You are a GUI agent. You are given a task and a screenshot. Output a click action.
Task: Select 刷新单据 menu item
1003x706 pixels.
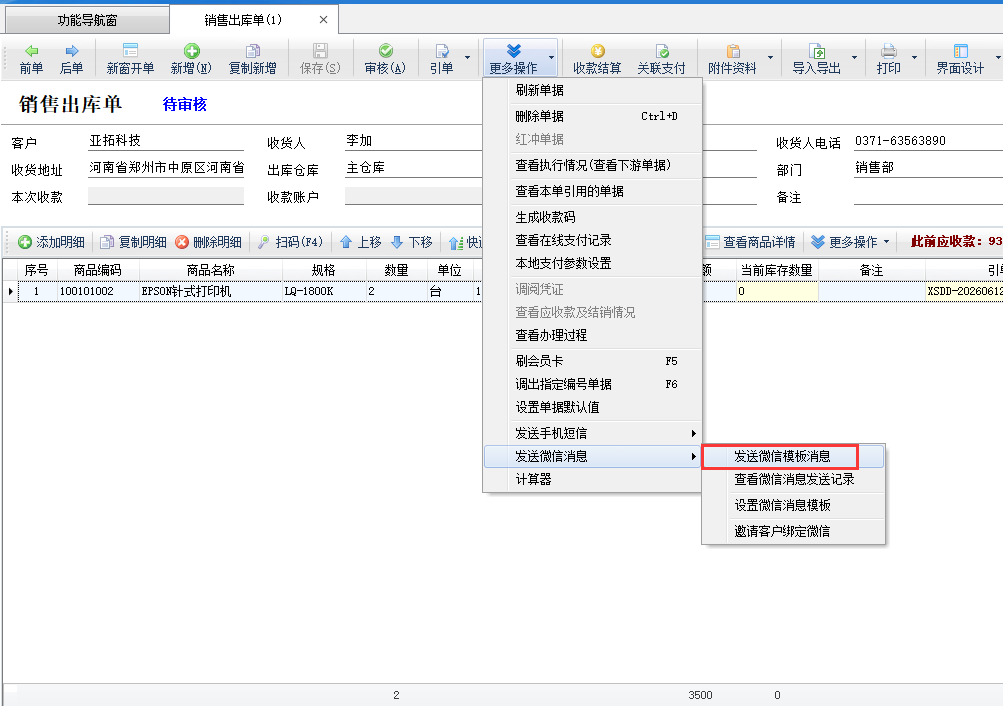(x=592, y=90)
